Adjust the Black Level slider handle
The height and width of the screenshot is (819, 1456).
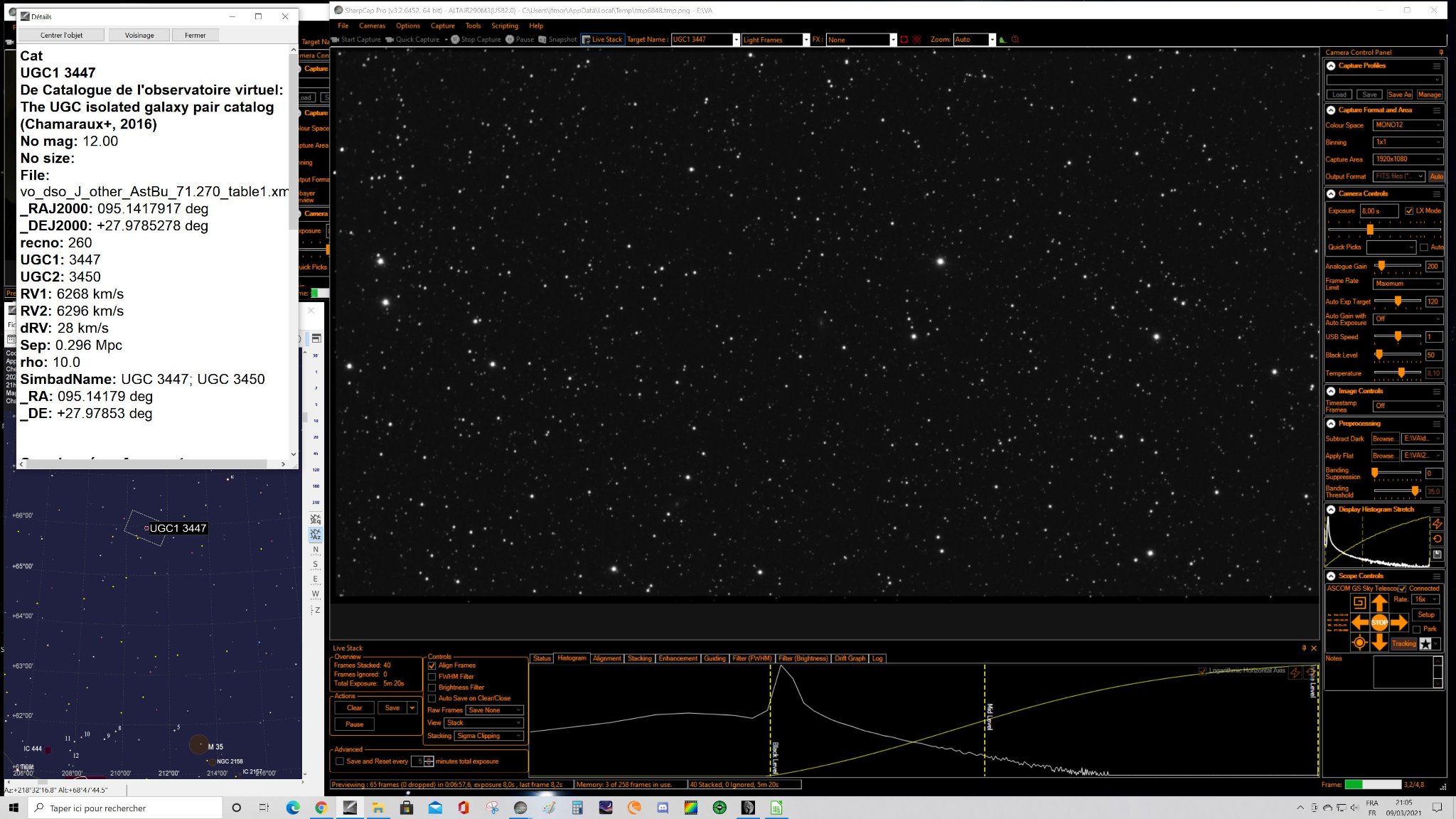[1379, 355]
